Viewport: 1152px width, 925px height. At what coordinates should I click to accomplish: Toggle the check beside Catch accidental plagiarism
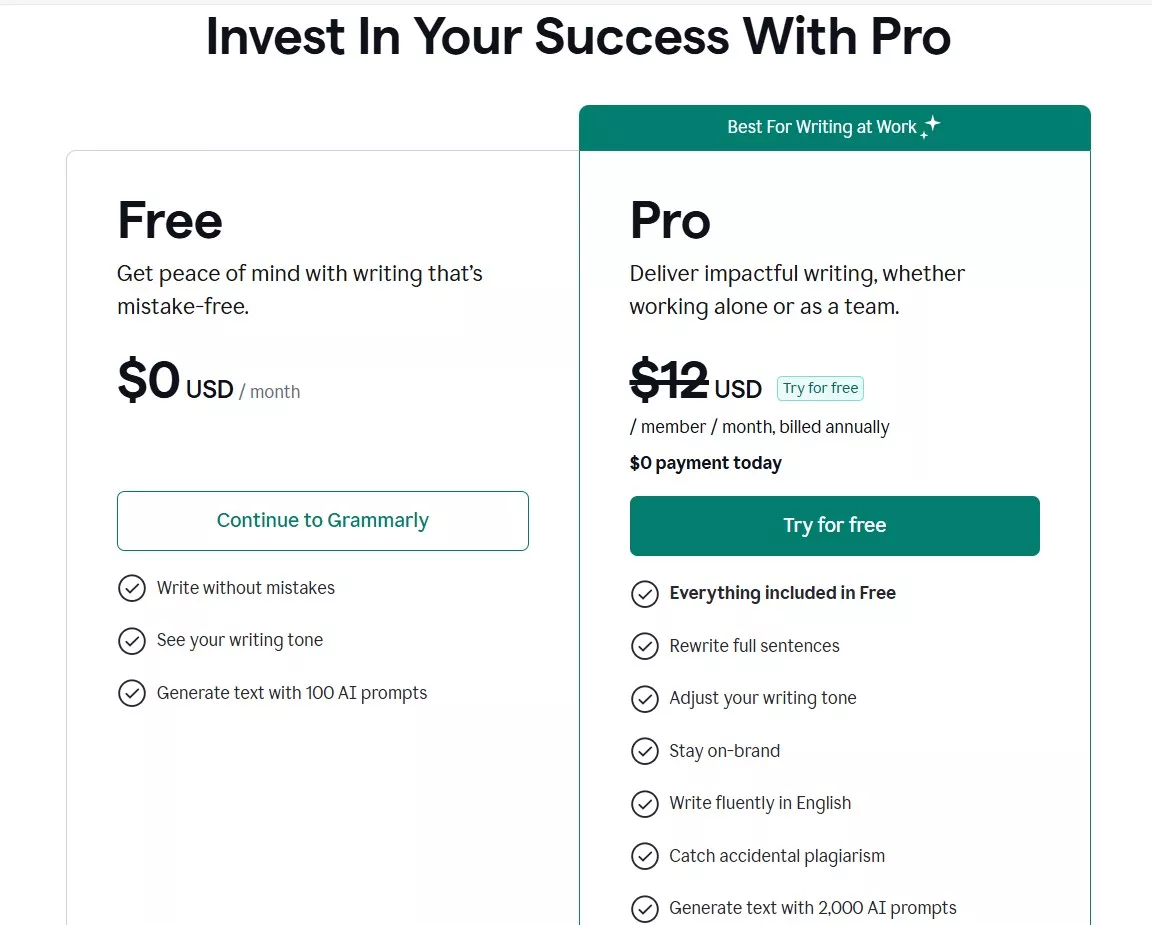645,856
